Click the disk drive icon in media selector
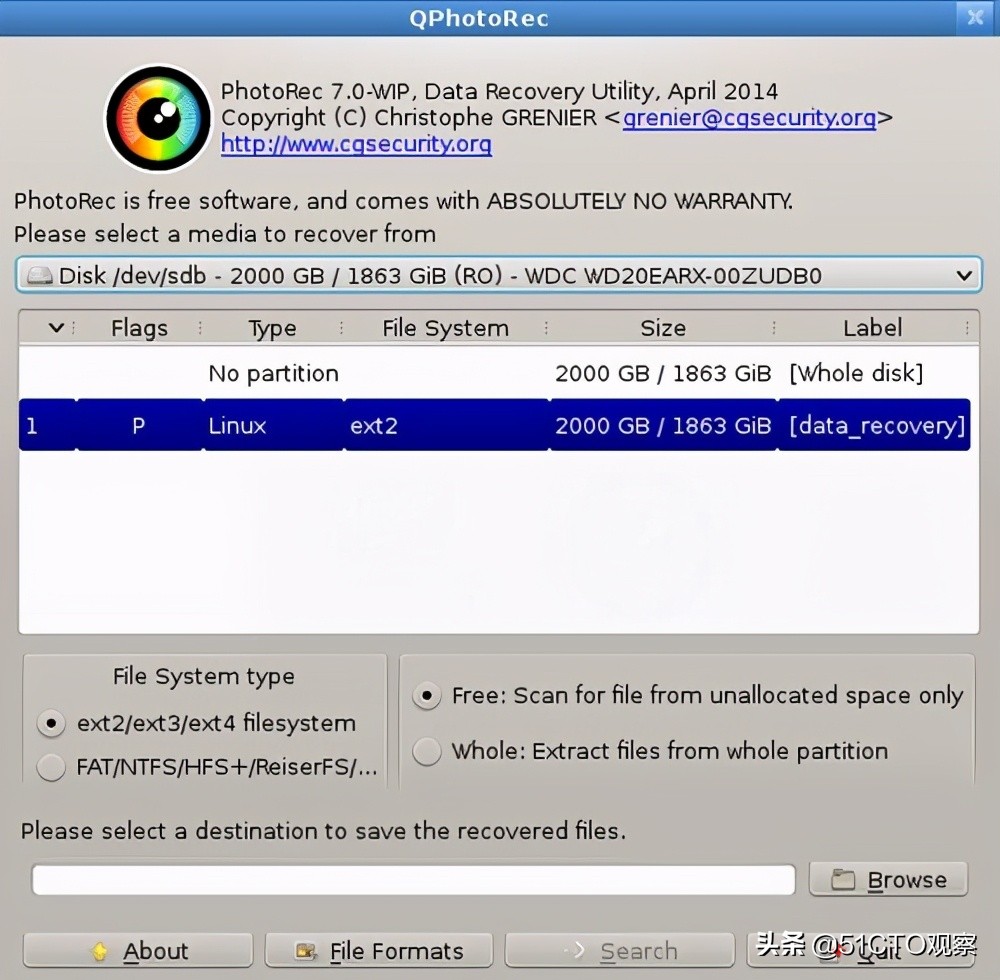 [40, 276]
